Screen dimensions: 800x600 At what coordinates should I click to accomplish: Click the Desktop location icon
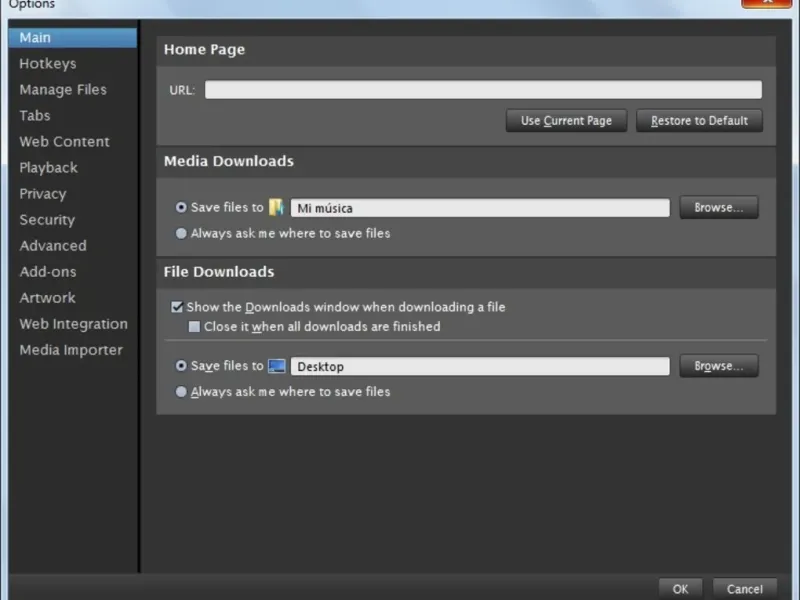277,366
